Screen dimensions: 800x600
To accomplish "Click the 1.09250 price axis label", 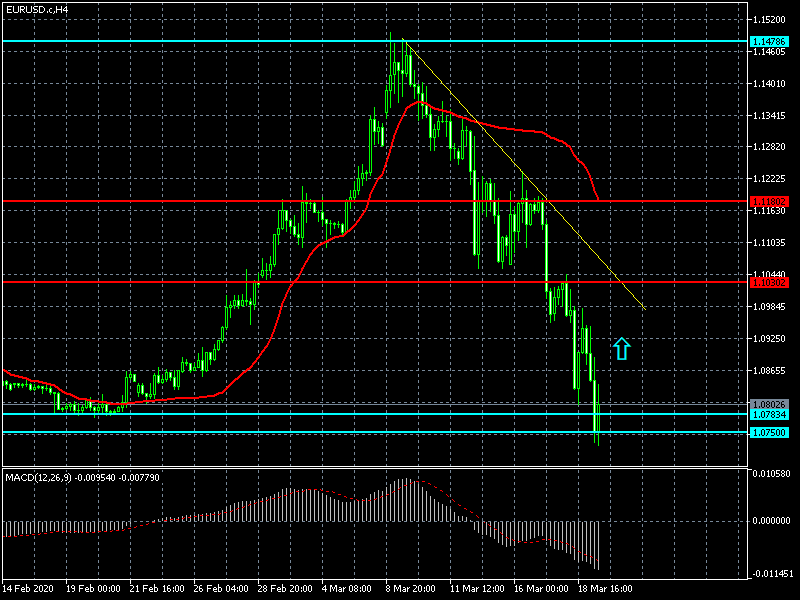I will tap(769, 338).
